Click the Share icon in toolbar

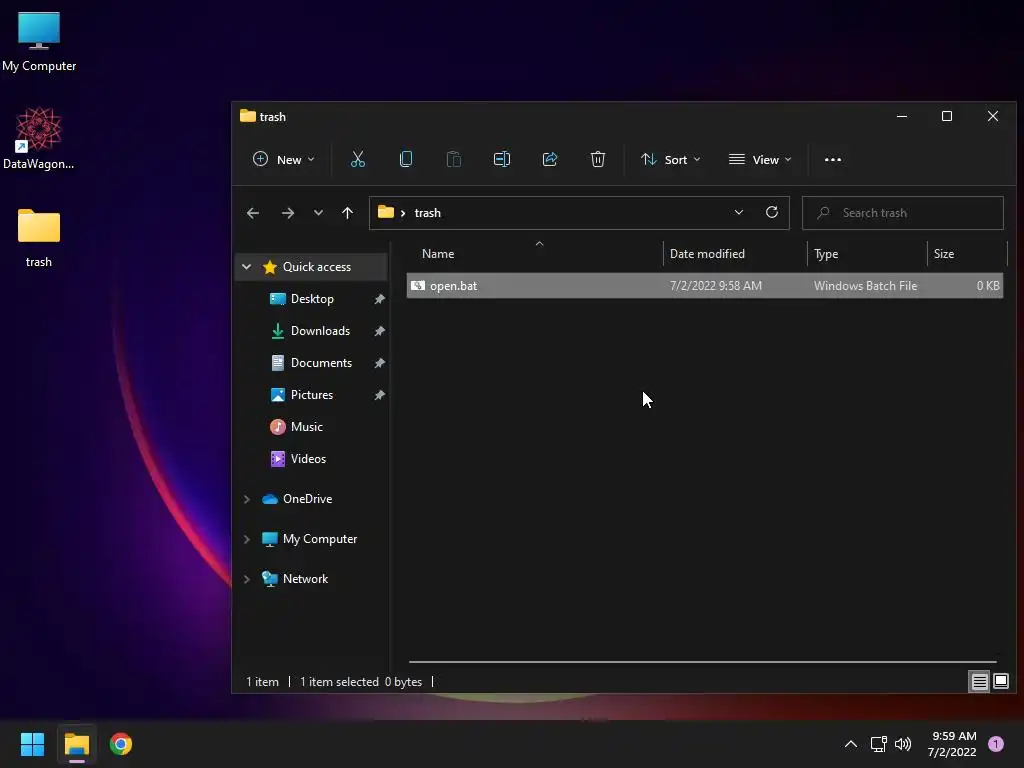coord(550,159)
